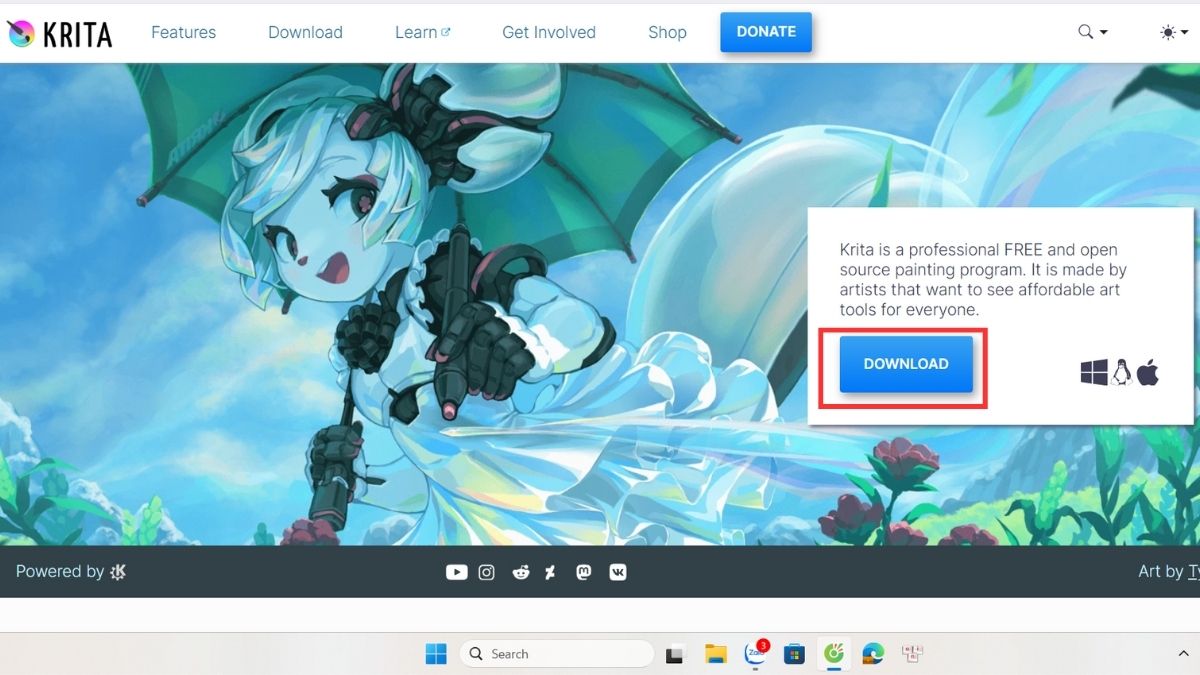Click the Windows logo in the info card
Screen dimensions: 1200x675
pyautogui.click(x=1094, y=373)
